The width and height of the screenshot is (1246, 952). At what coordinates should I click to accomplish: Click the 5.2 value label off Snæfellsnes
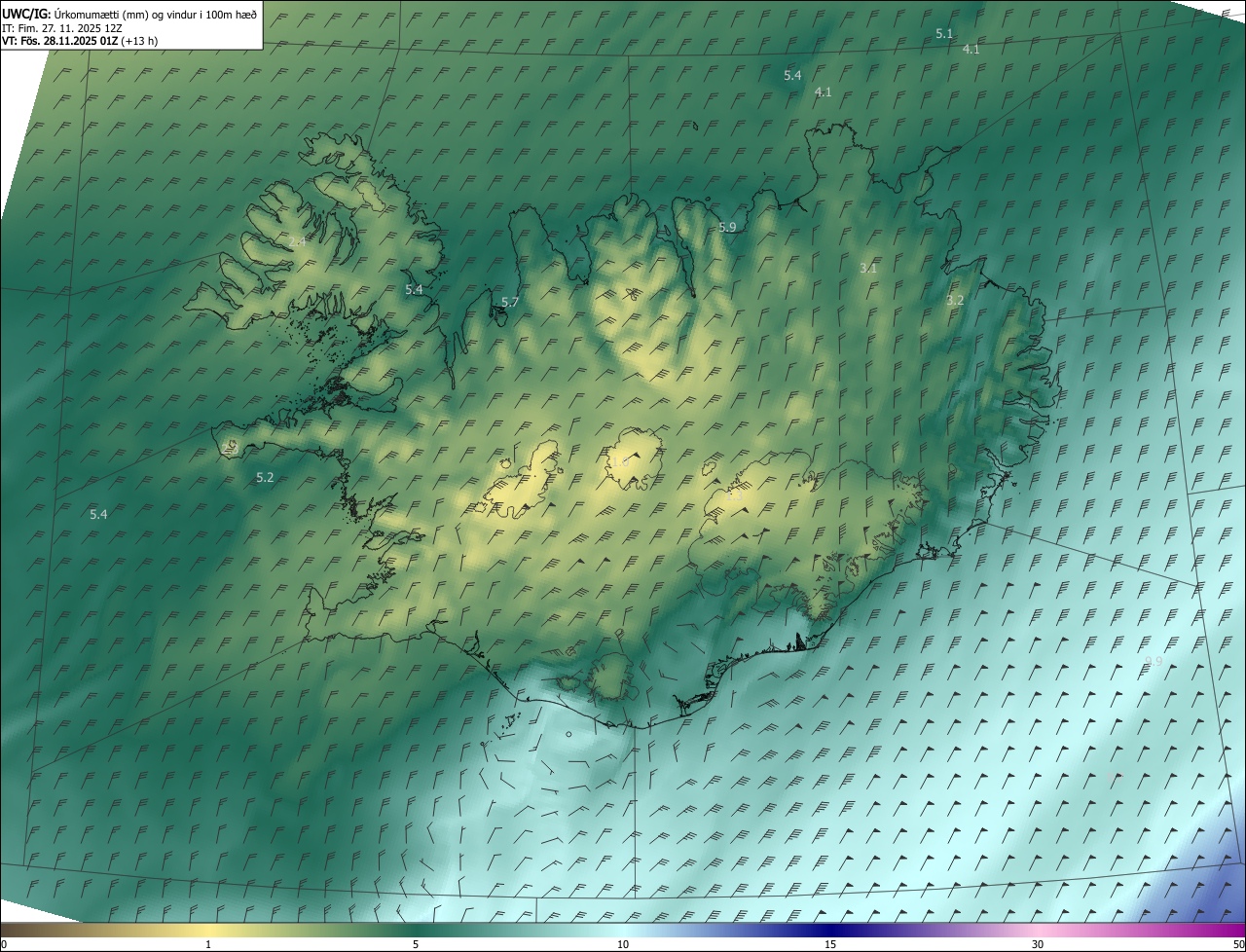265,477
